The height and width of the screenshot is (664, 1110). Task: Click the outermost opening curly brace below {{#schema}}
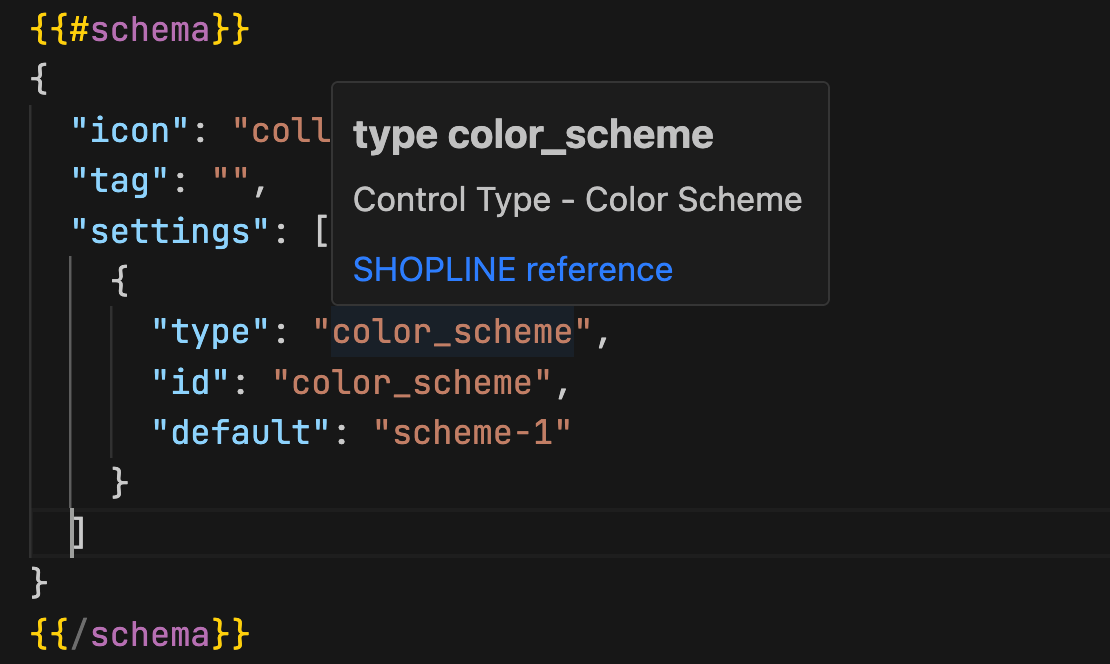[39, 80]
